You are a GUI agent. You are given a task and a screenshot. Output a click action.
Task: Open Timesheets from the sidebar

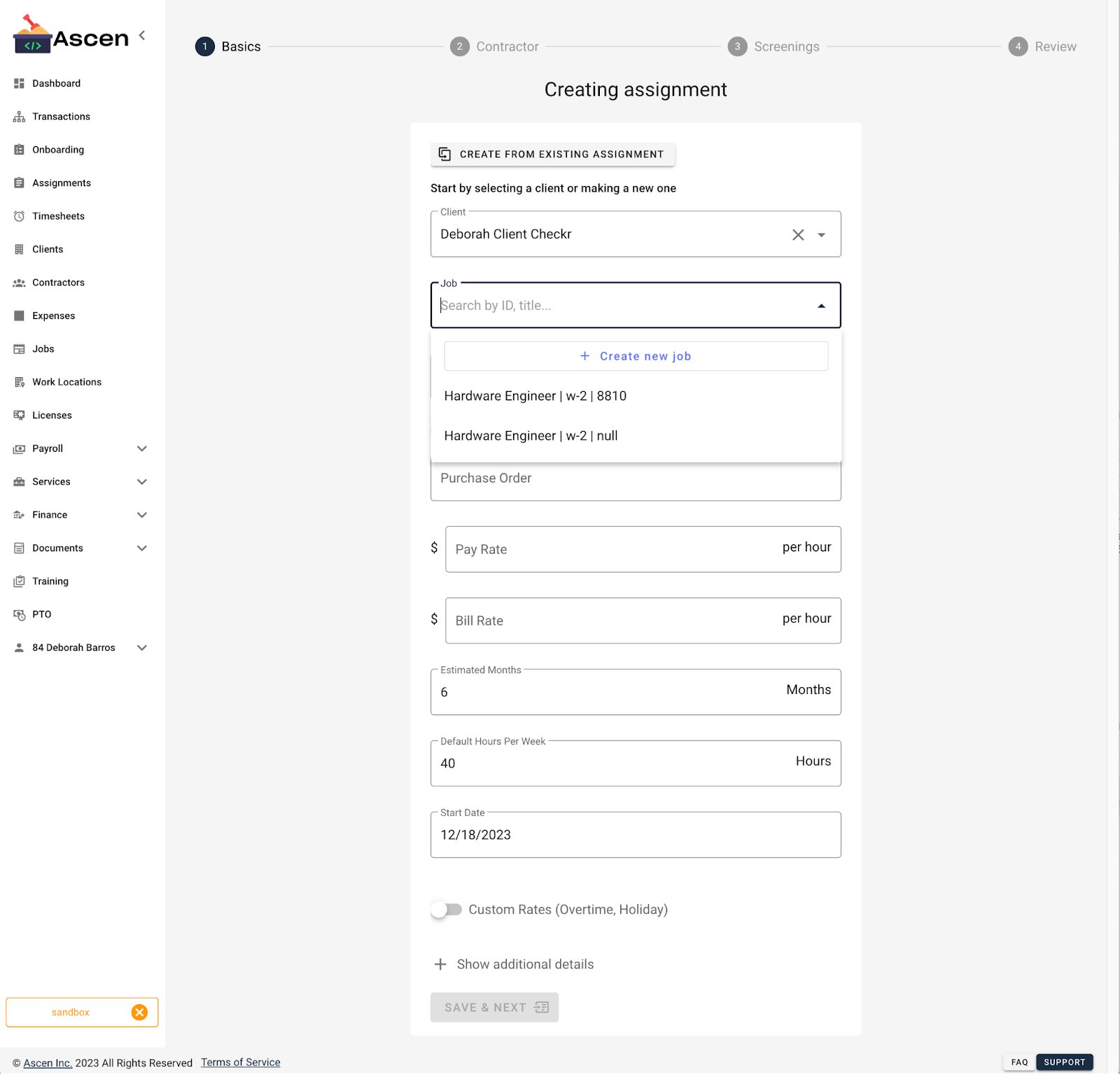[58, 216]
